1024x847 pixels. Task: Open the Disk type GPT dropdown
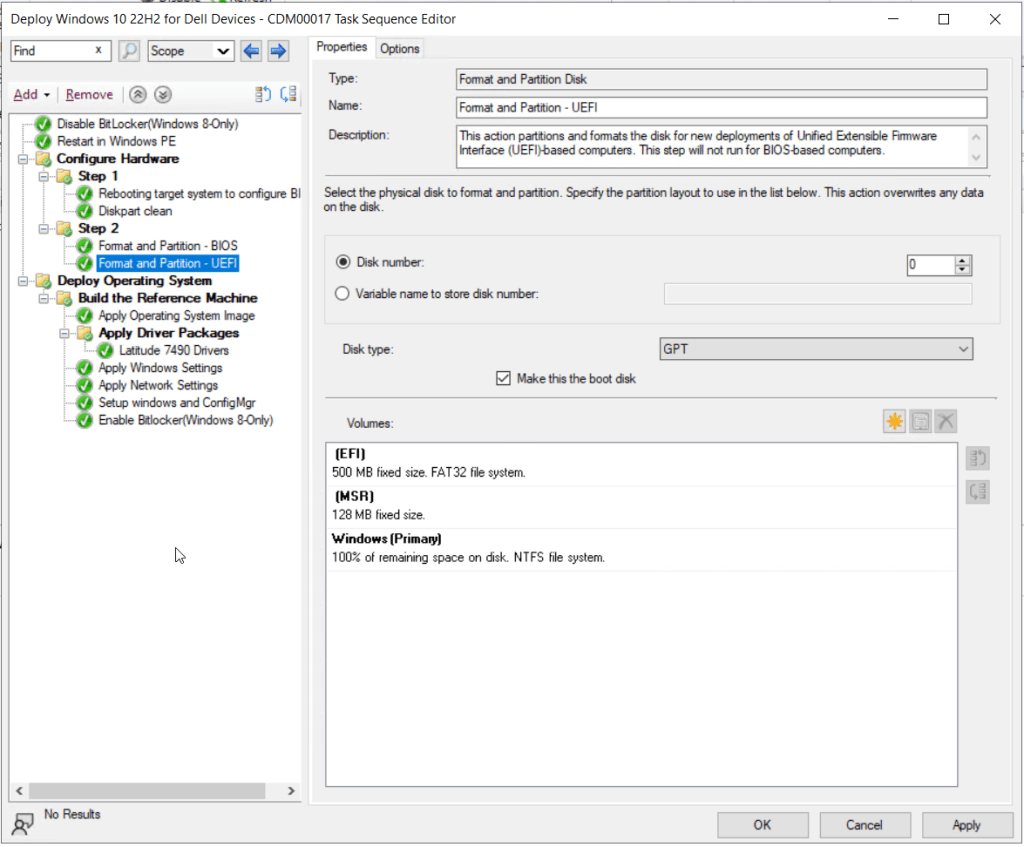(816, 349)
